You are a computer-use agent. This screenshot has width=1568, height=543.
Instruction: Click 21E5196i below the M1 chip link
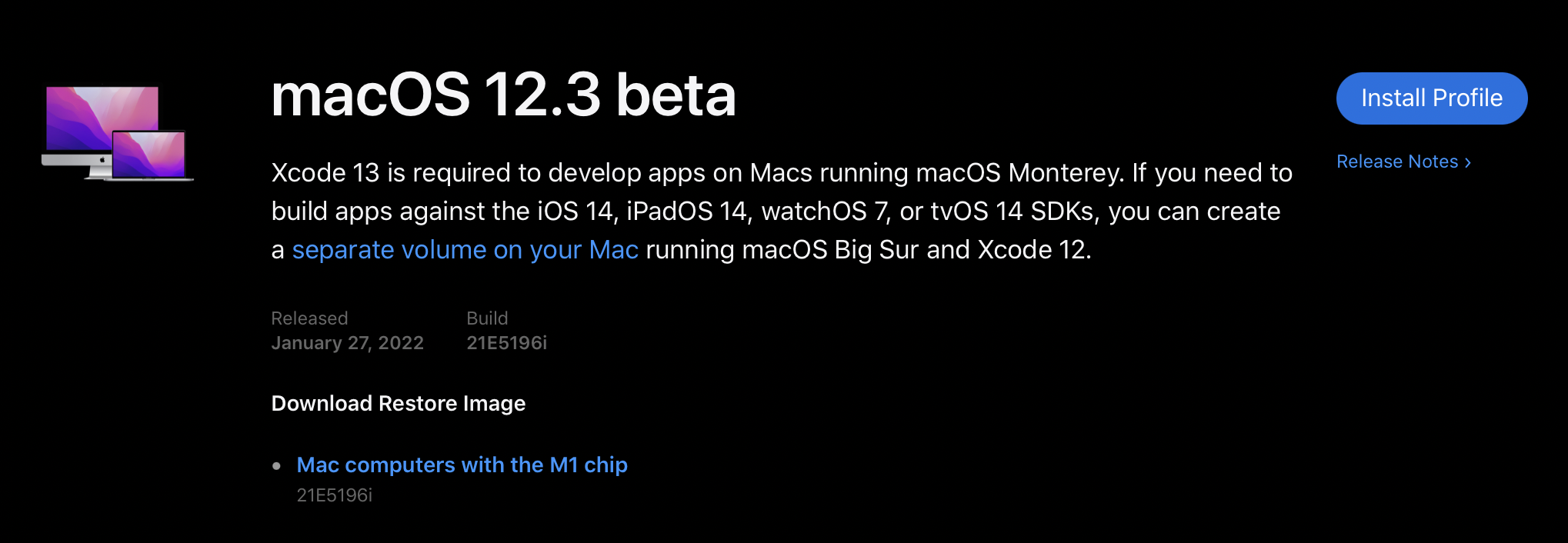pyautogui.click(x=334, y=495)
